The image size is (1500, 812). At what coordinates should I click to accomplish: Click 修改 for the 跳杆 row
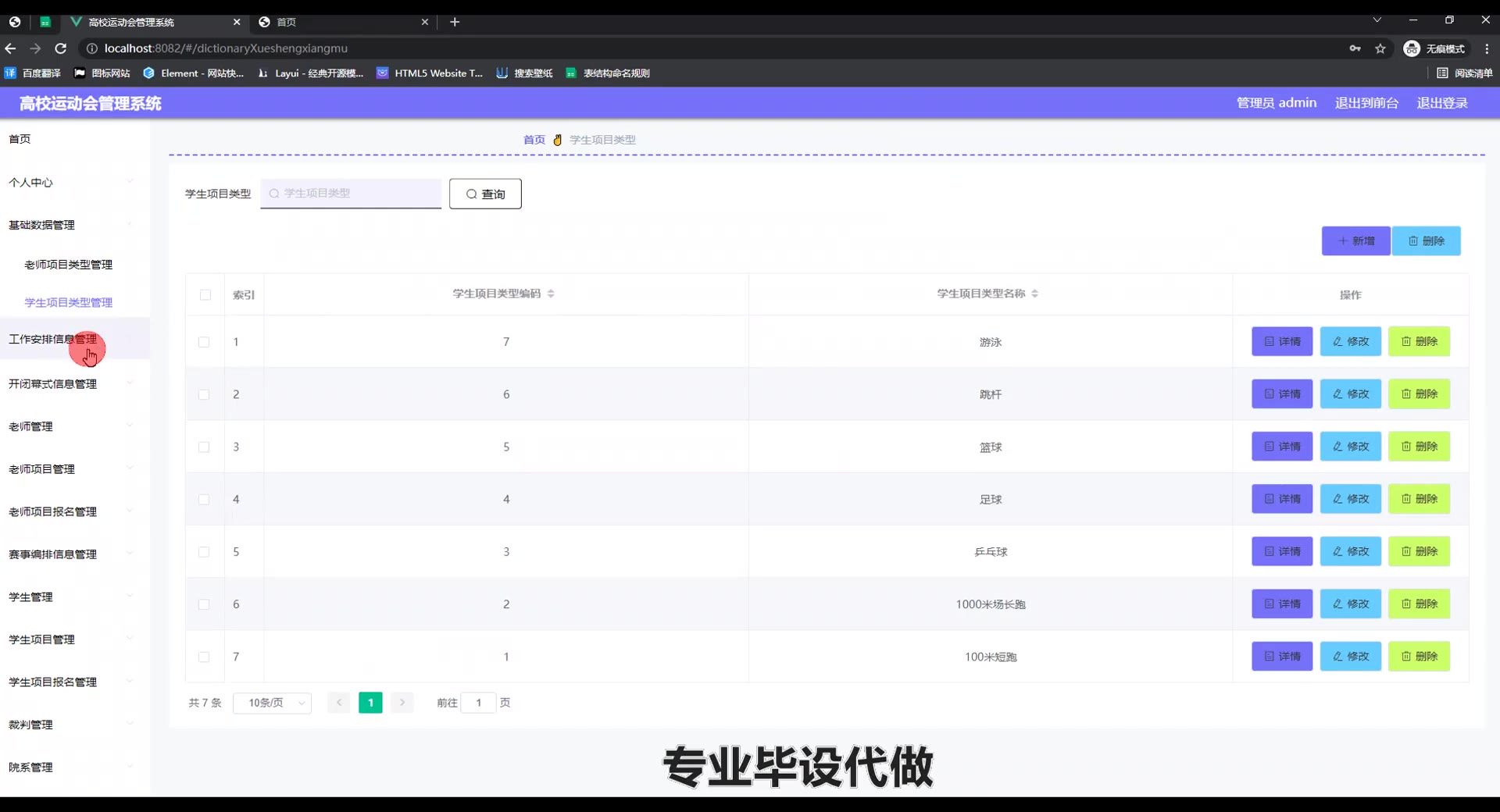tap(1351, 394)
